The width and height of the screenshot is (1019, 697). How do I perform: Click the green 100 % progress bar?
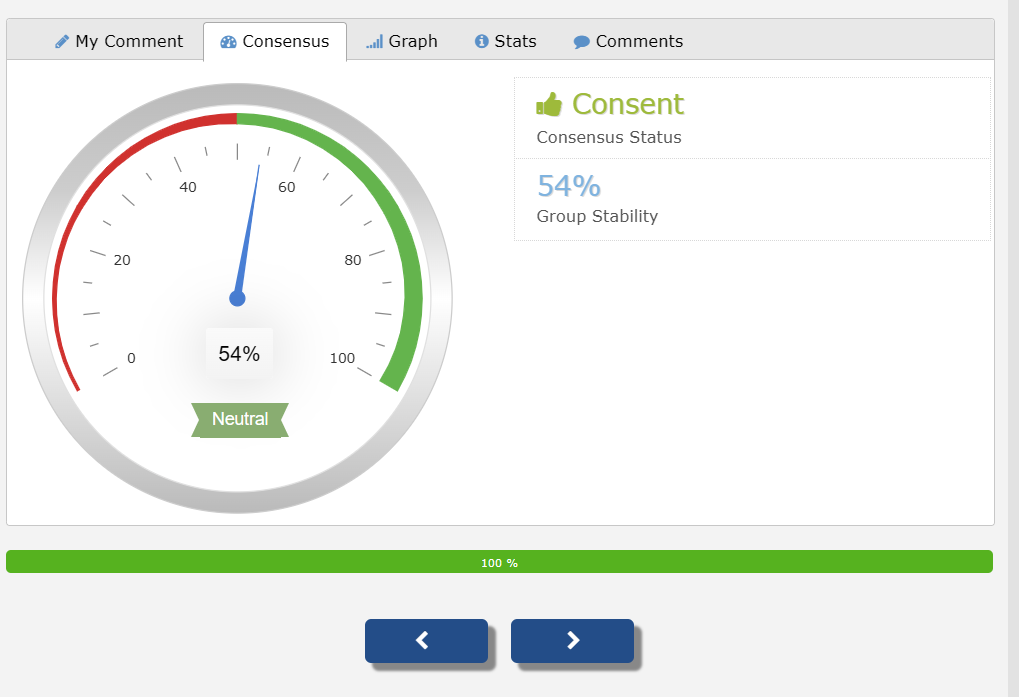coord(499,562)
